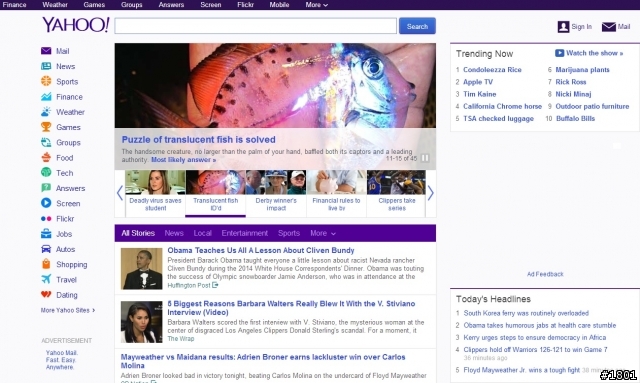The height and width of the screenshot is (383, 640).
Task: Open the Jobs briefcase icon
Action: 46,234
